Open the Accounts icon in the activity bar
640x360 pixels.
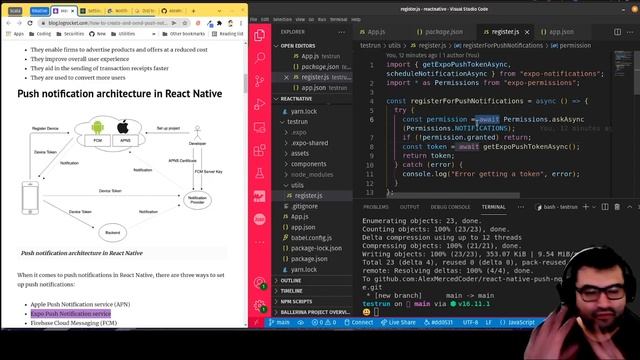click(260, 282)
